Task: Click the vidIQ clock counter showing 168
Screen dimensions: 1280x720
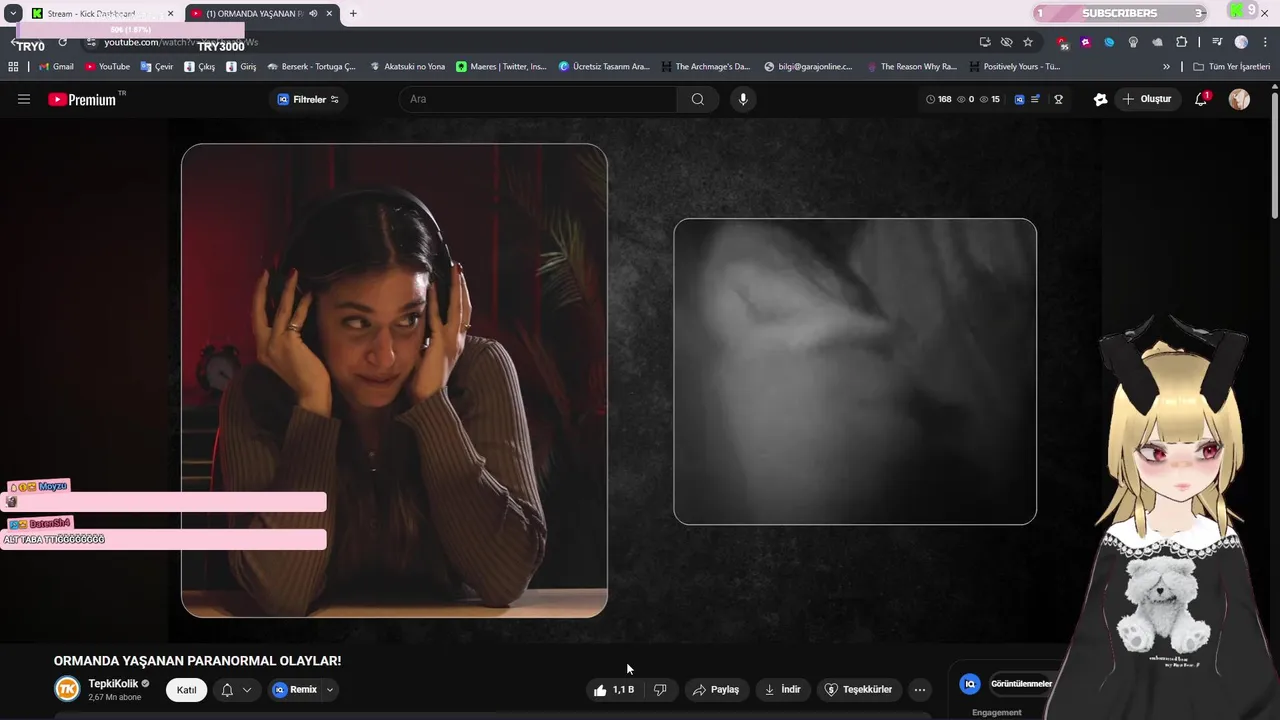Action: (938, 99)
